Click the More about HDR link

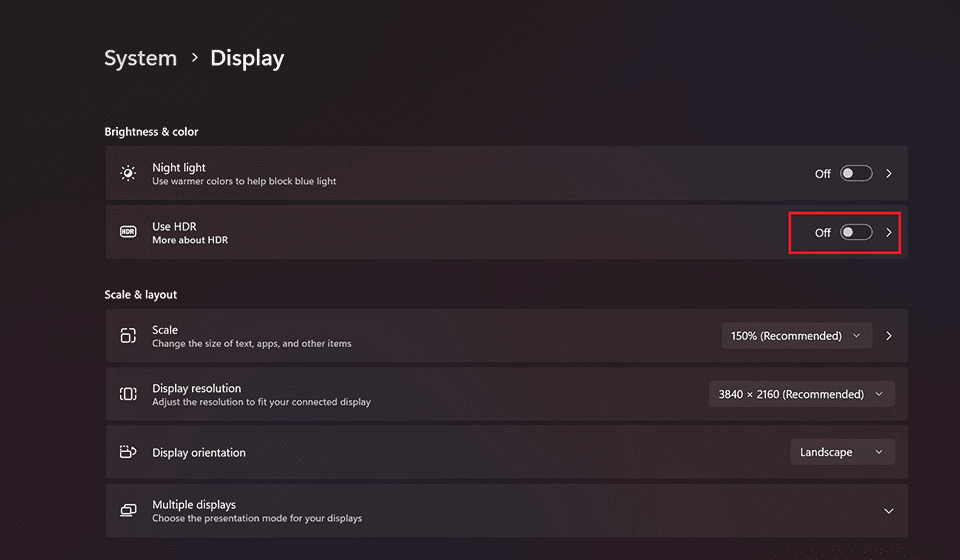point(190,240)
